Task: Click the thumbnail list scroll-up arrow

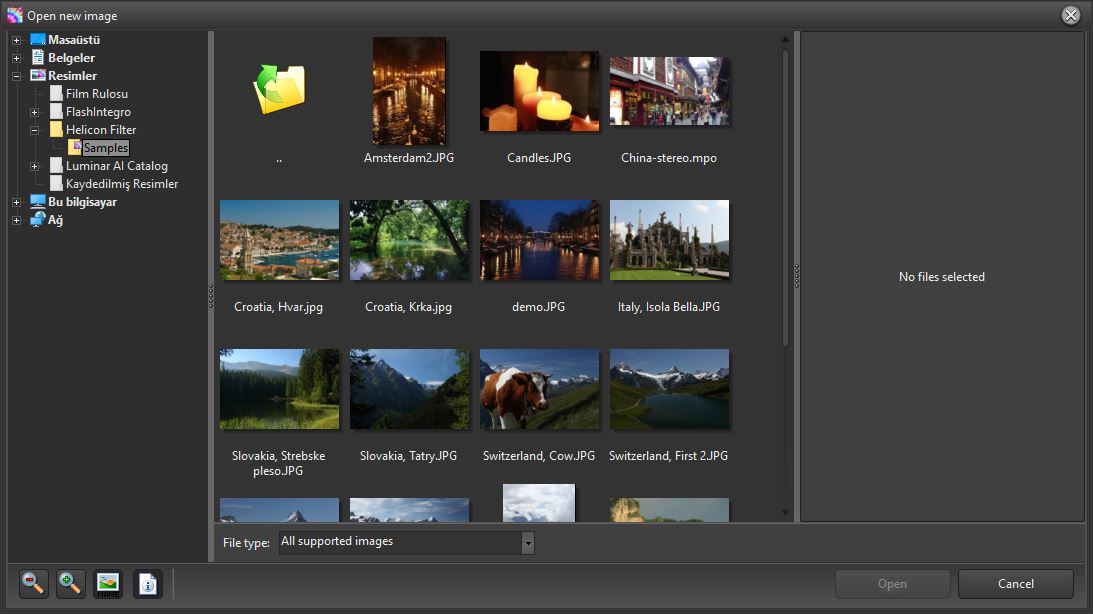Action: tap(786, 40)
